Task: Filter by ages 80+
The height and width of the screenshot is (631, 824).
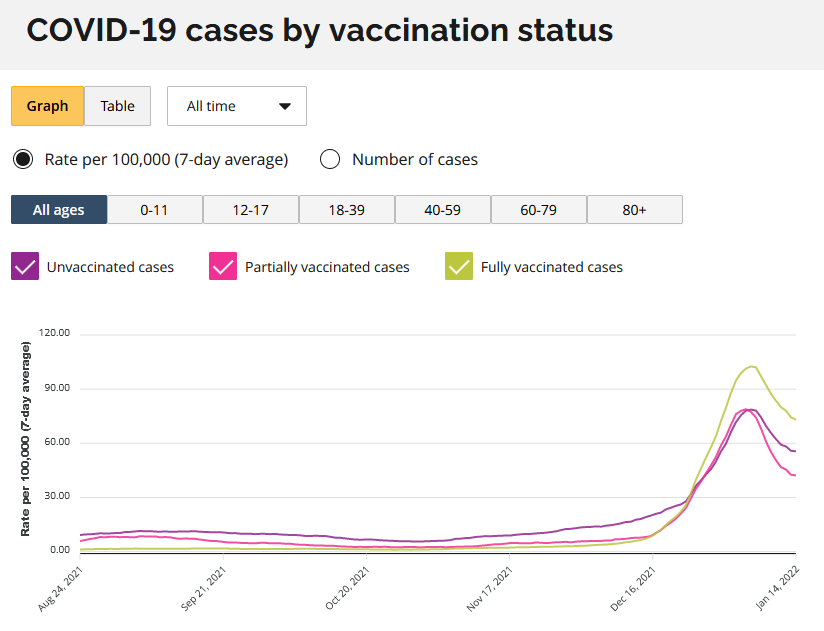Action: point(635,210)
